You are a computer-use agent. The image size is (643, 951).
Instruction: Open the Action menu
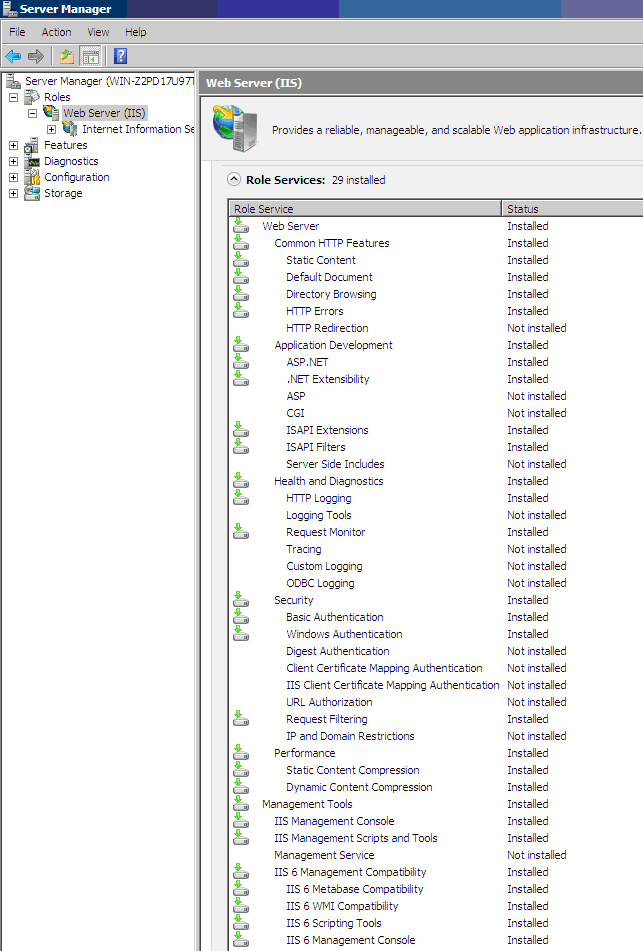coord(56,32)
